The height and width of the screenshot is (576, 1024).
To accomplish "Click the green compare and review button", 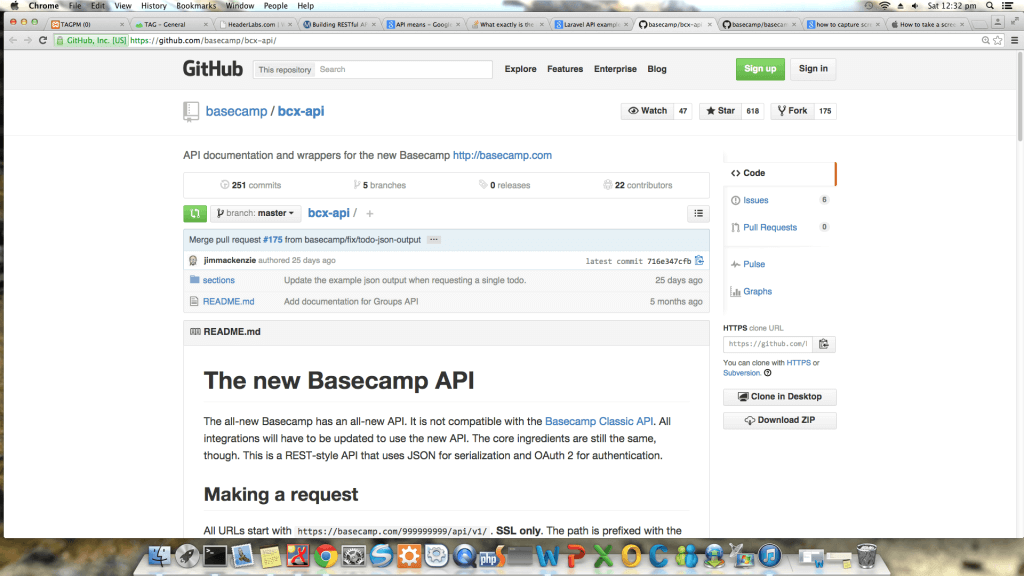I will point(195,214).
